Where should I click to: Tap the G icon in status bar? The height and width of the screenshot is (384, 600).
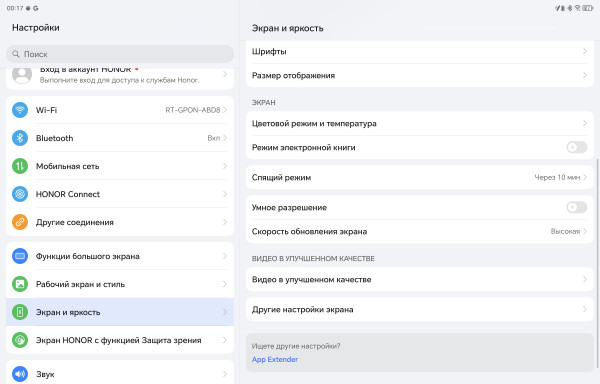36,8
